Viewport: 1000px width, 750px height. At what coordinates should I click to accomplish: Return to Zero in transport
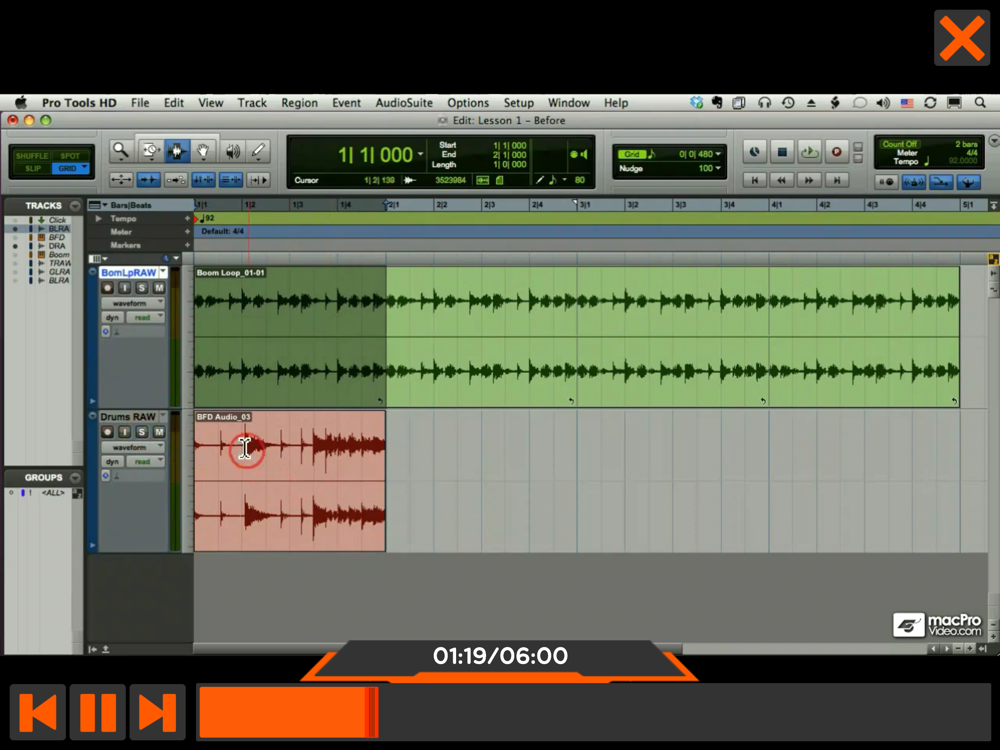coord(754,180)
